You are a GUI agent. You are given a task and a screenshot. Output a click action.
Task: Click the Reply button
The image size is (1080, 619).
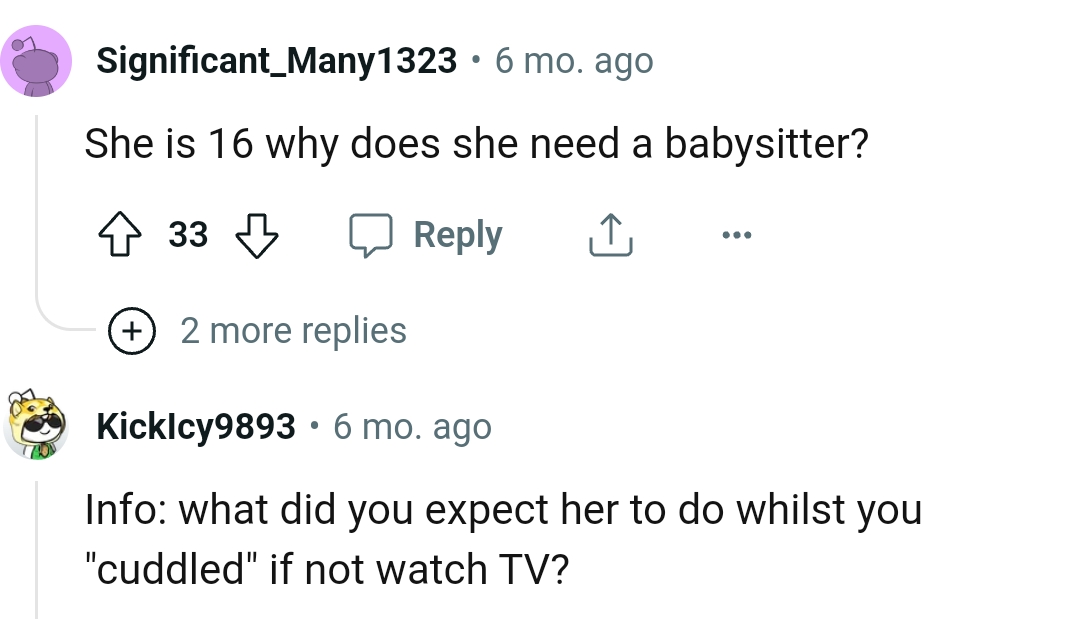coord(458,234)
